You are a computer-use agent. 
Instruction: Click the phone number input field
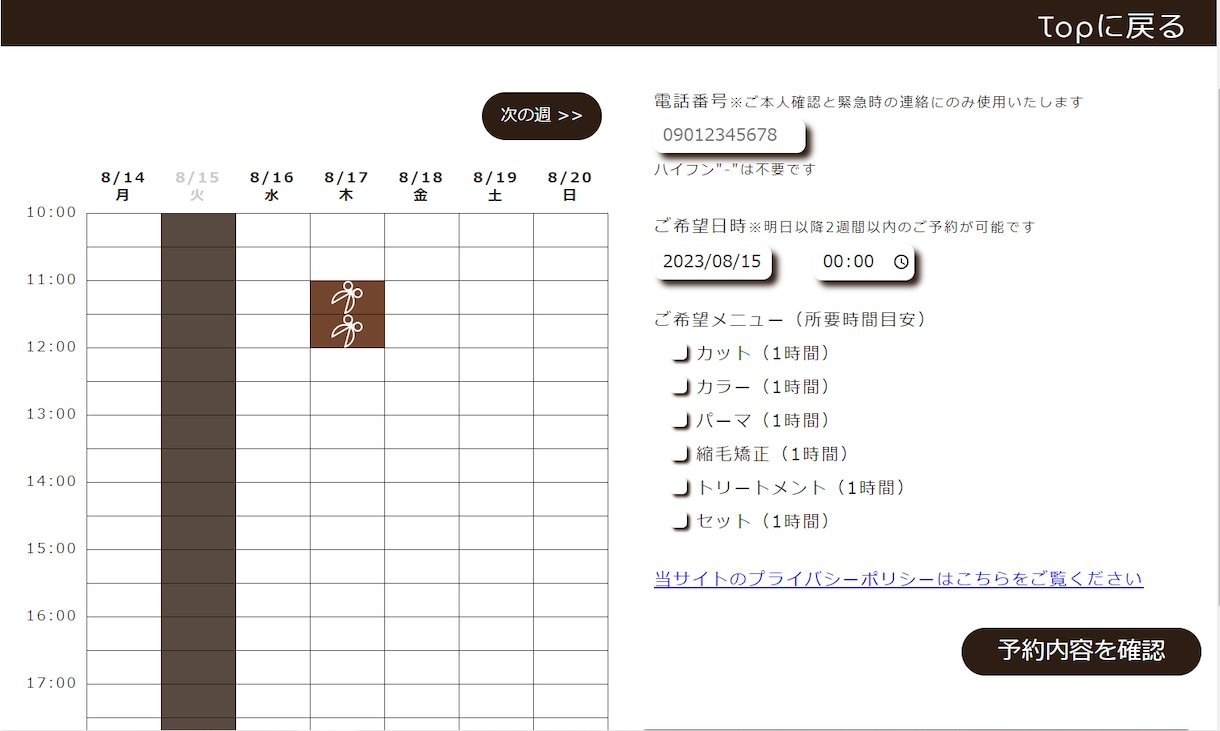(729, 135)
